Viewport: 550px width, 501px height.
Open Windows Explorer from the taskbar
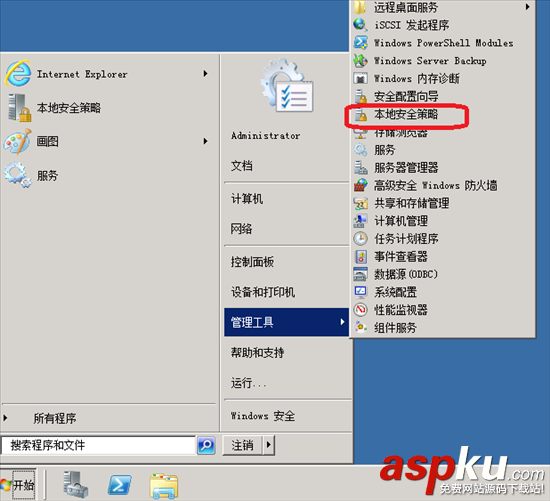point(164,486)
